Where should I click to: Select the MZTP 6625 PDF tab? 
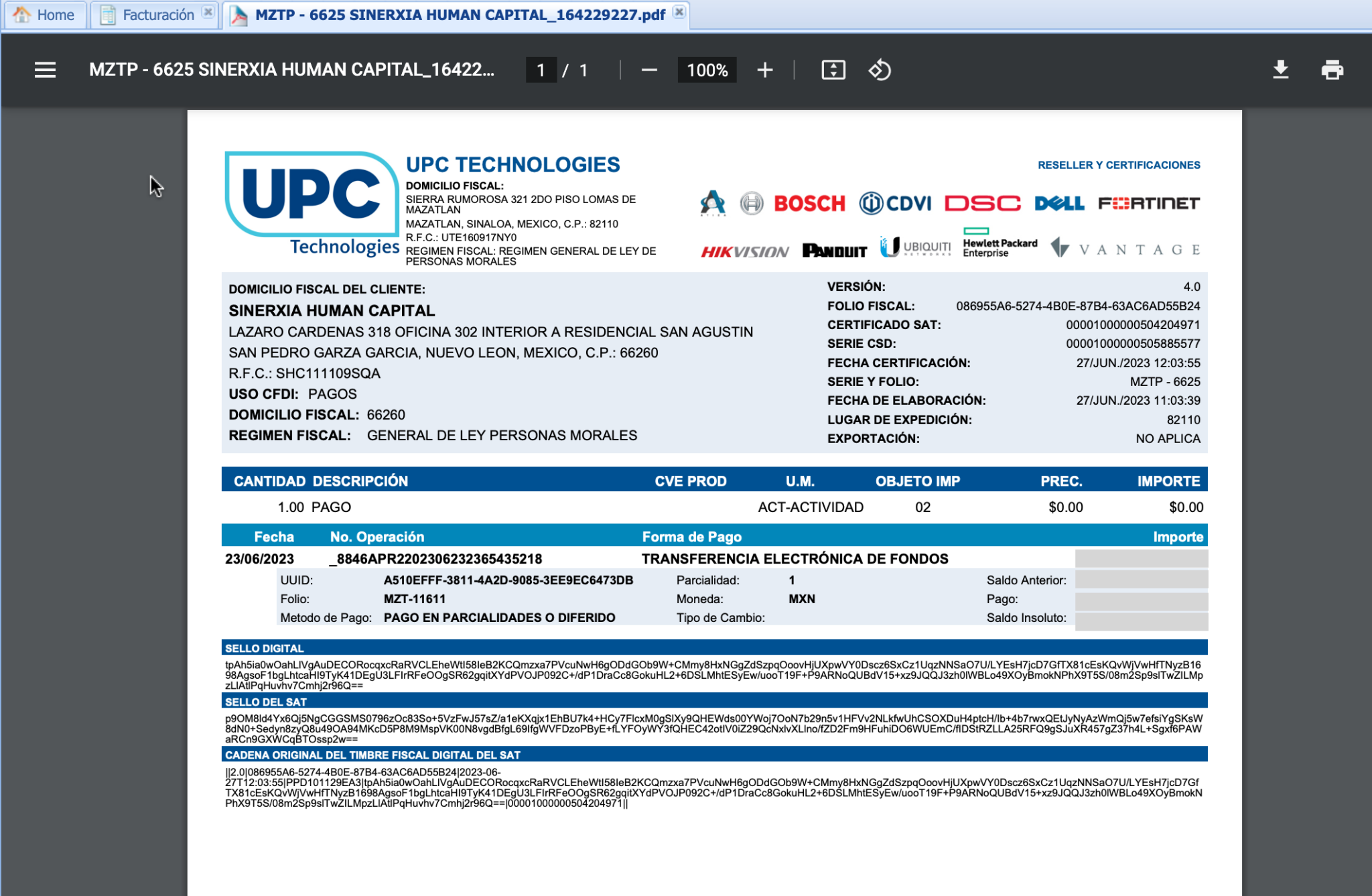(x=460, y=15)
